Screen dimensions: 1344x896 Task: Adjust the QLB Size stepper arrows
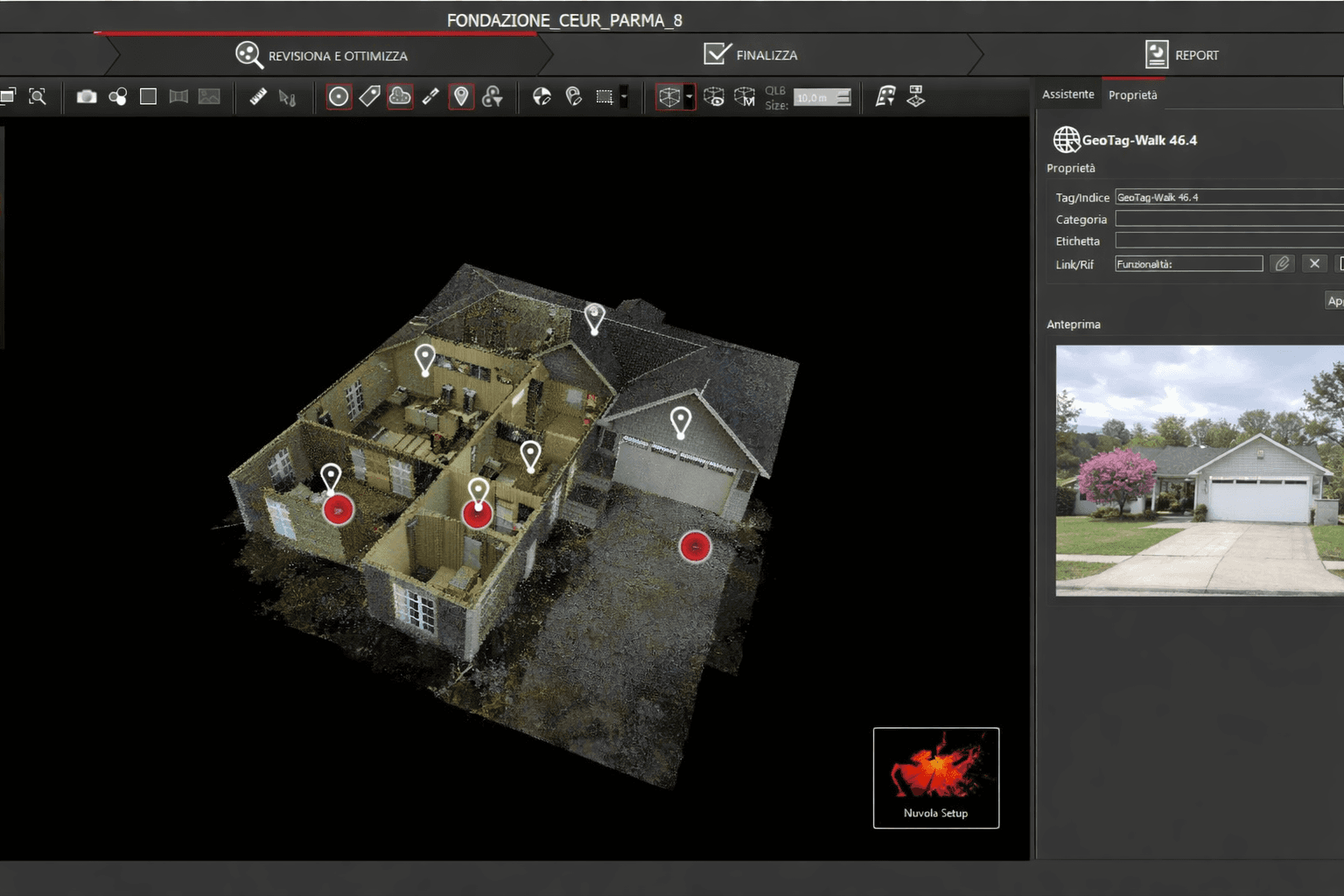click(843, 97)
